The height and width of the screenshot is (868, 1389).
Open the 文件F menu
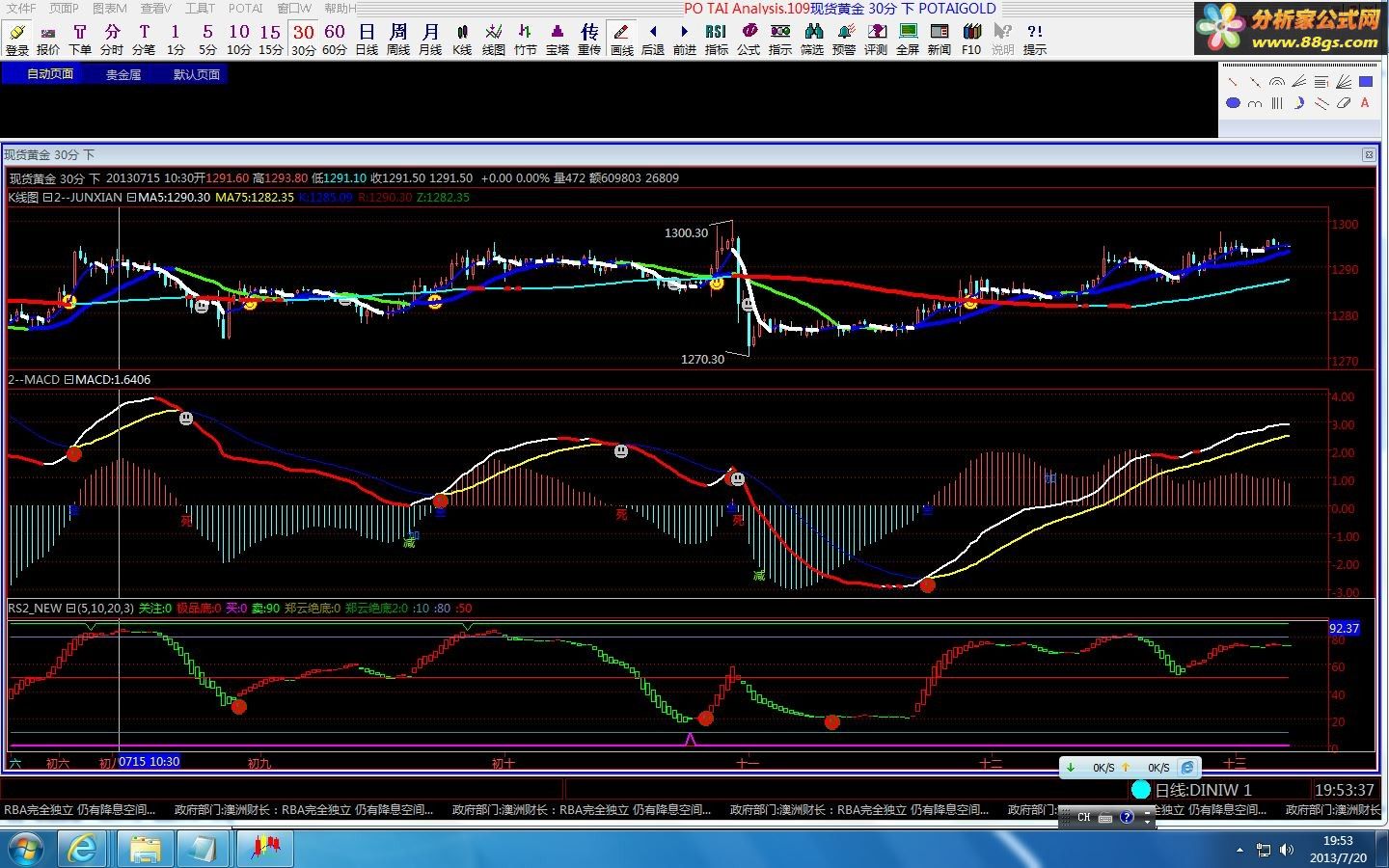pyautogui.click(x=21, y=9)
